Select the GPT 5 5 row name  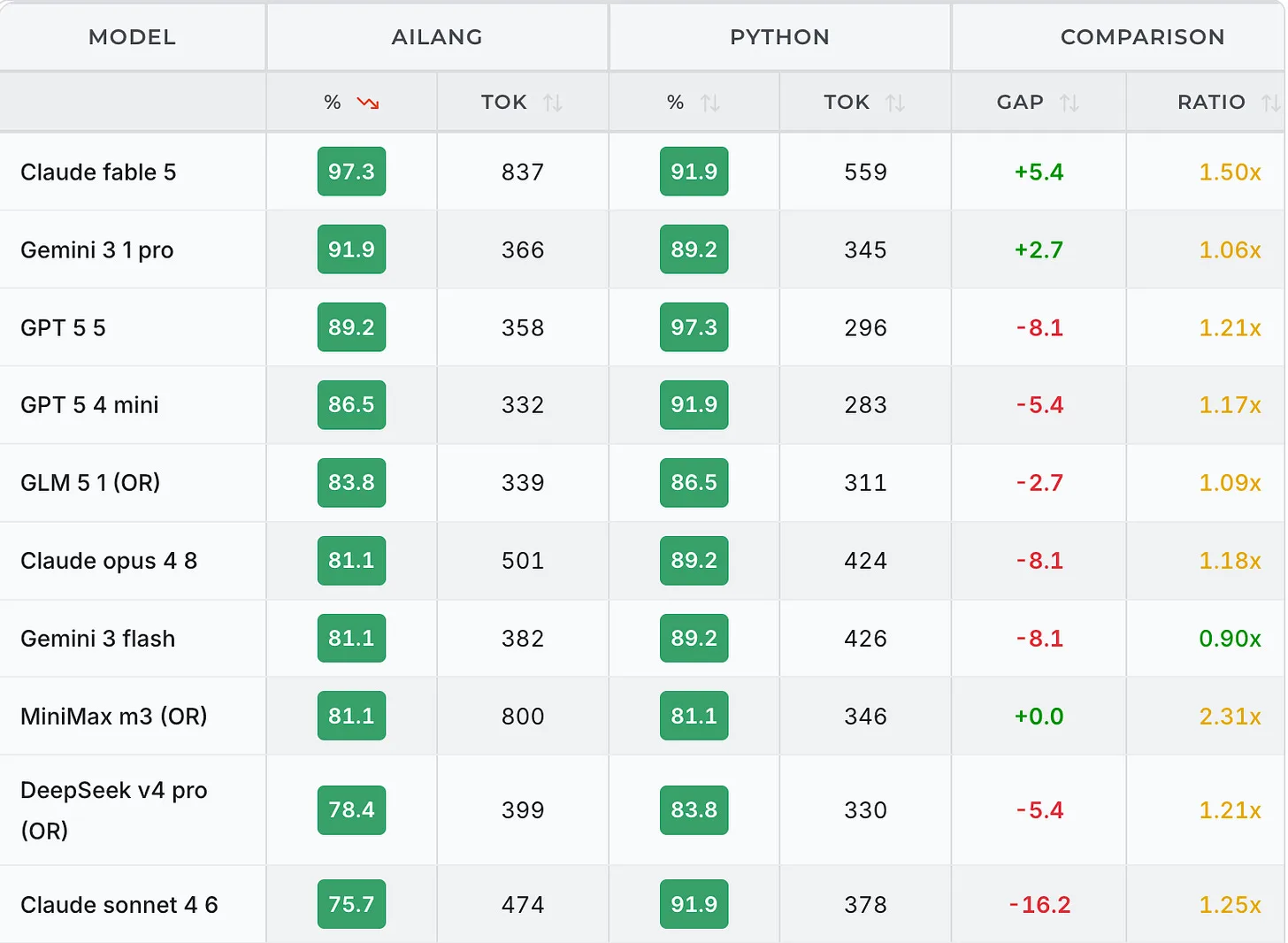pos(63,327)
